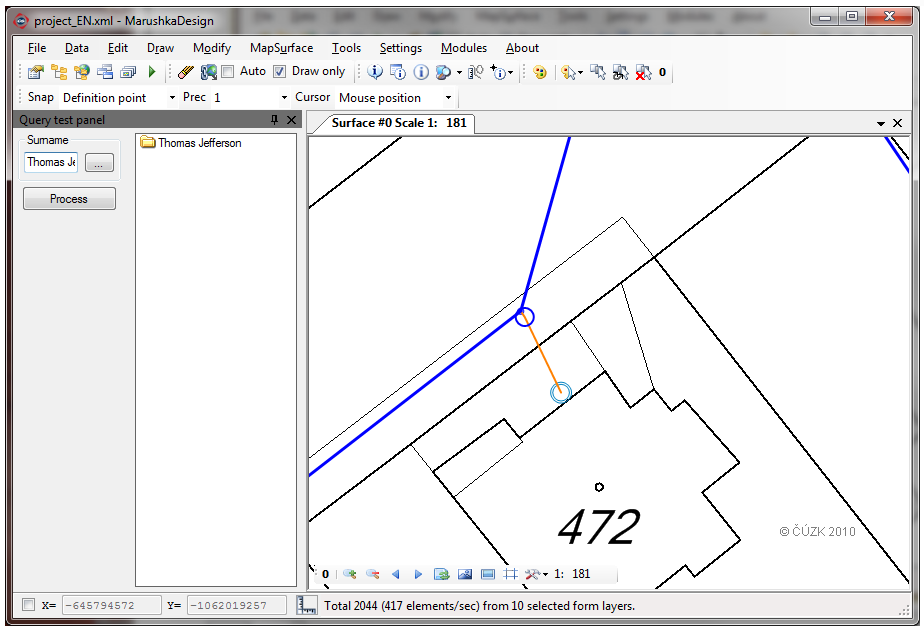
Task: Click the project properties icon in toolbar
Action: pos(36,72)
